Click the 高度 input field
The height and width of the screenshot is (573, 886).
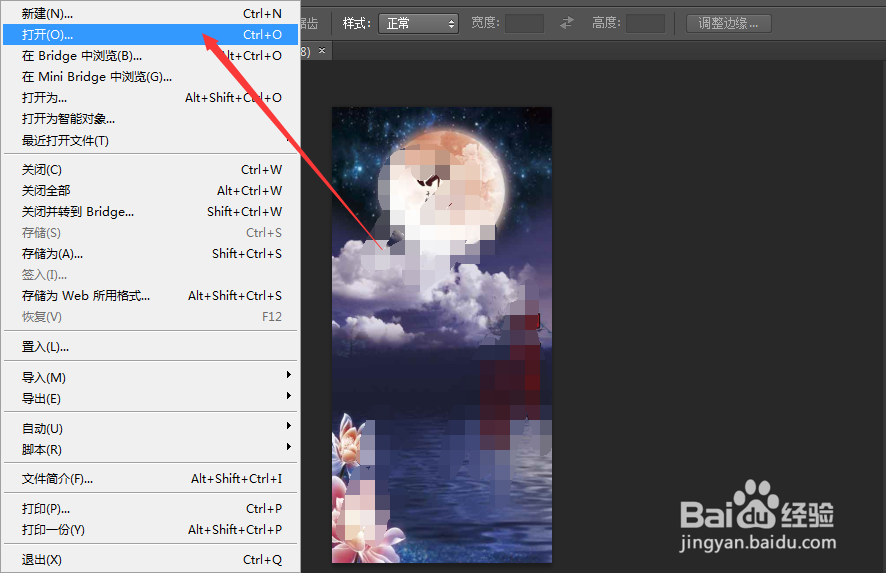(645, 24)
